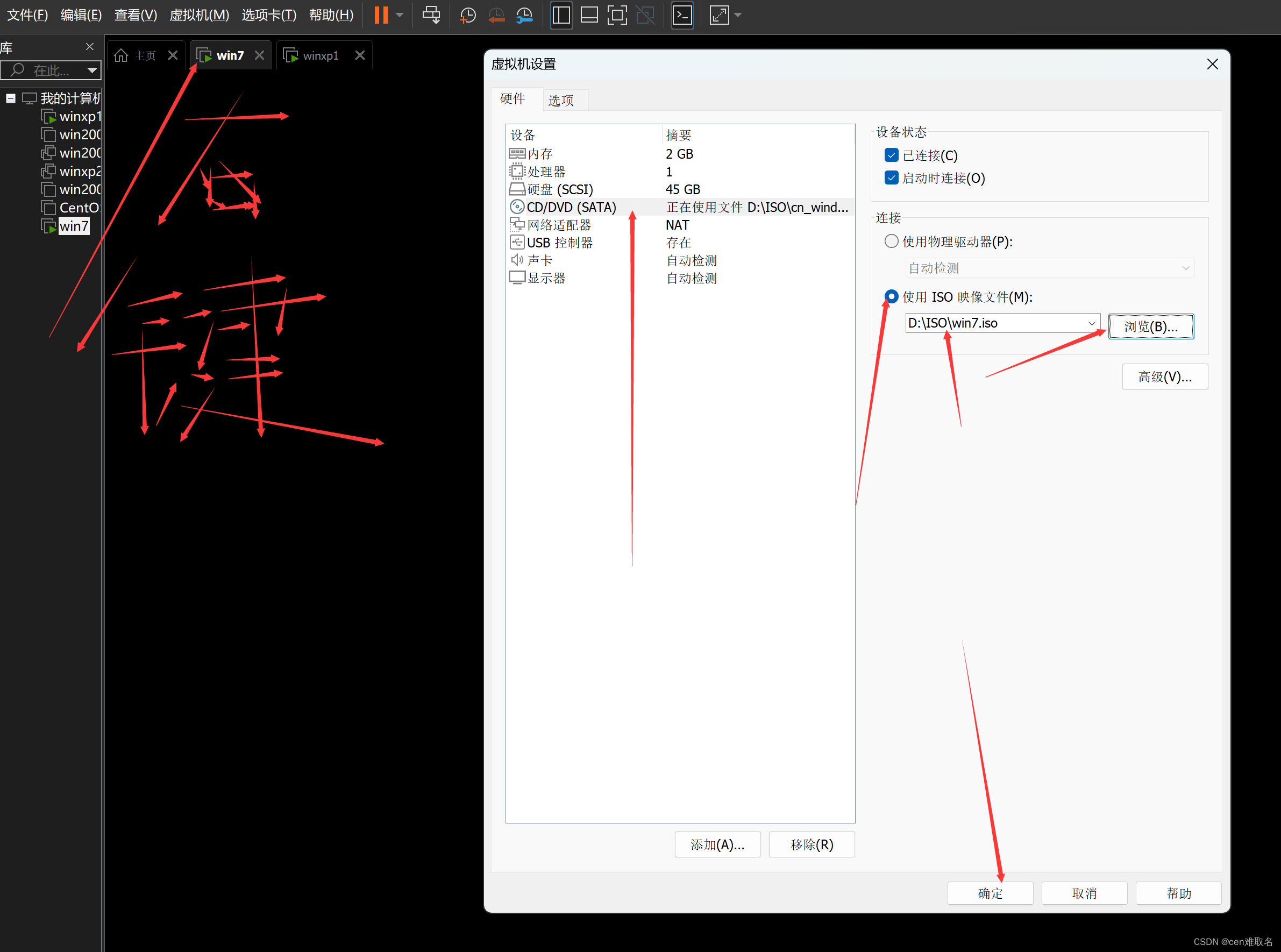The image size is (1281, 952).
Task: Select 使用物理驱动器(P) radio button
Action: [x=892, y=241]
